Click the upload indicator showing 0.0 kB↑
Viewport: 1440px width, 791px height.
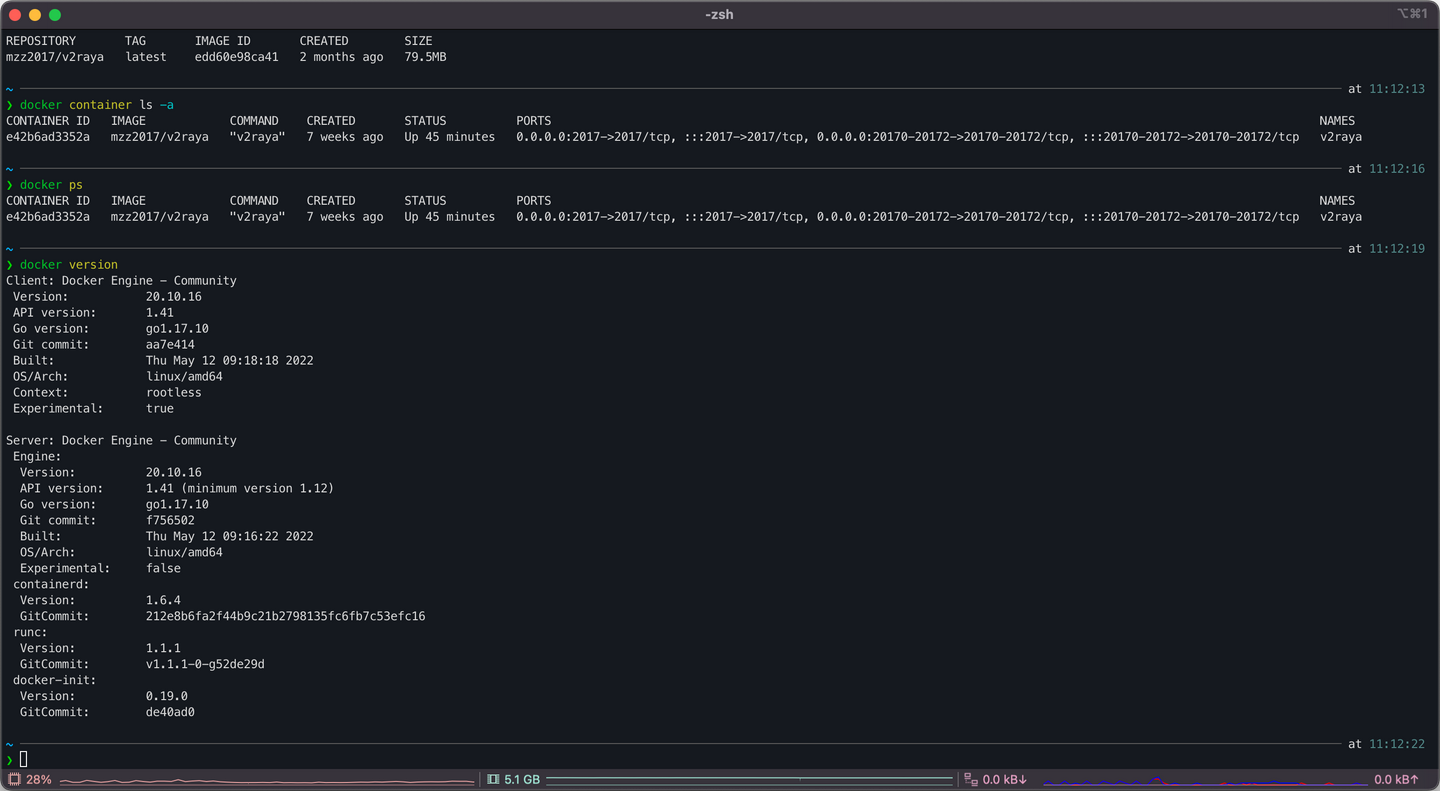pos(1395,779)
